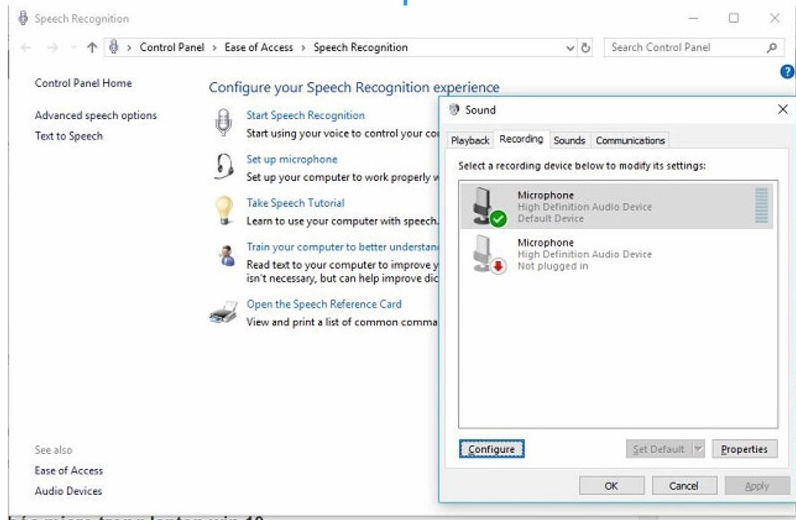This screenshot has width=796, height=520.
Task: Click the up arrow navigation button
Action: tap(92, 47)
